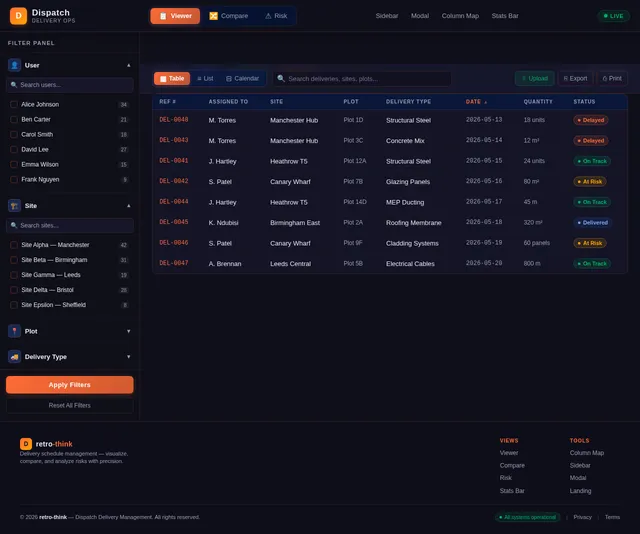
Task: Enable the Site Gamma — Leeds checkbox
Action: tap(13, 275)
